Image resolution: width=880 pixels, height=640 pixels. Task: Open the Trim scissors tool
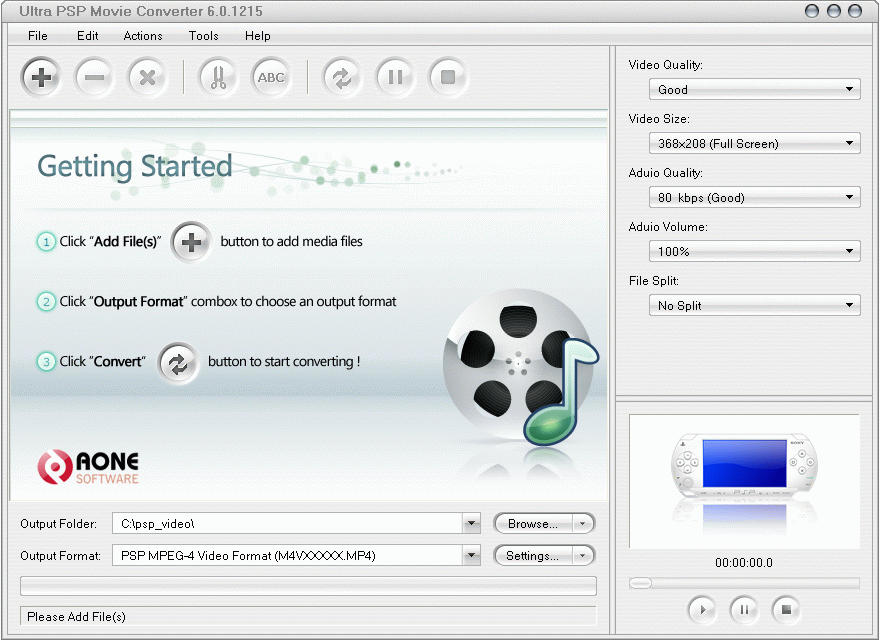[x=218, y=77]
